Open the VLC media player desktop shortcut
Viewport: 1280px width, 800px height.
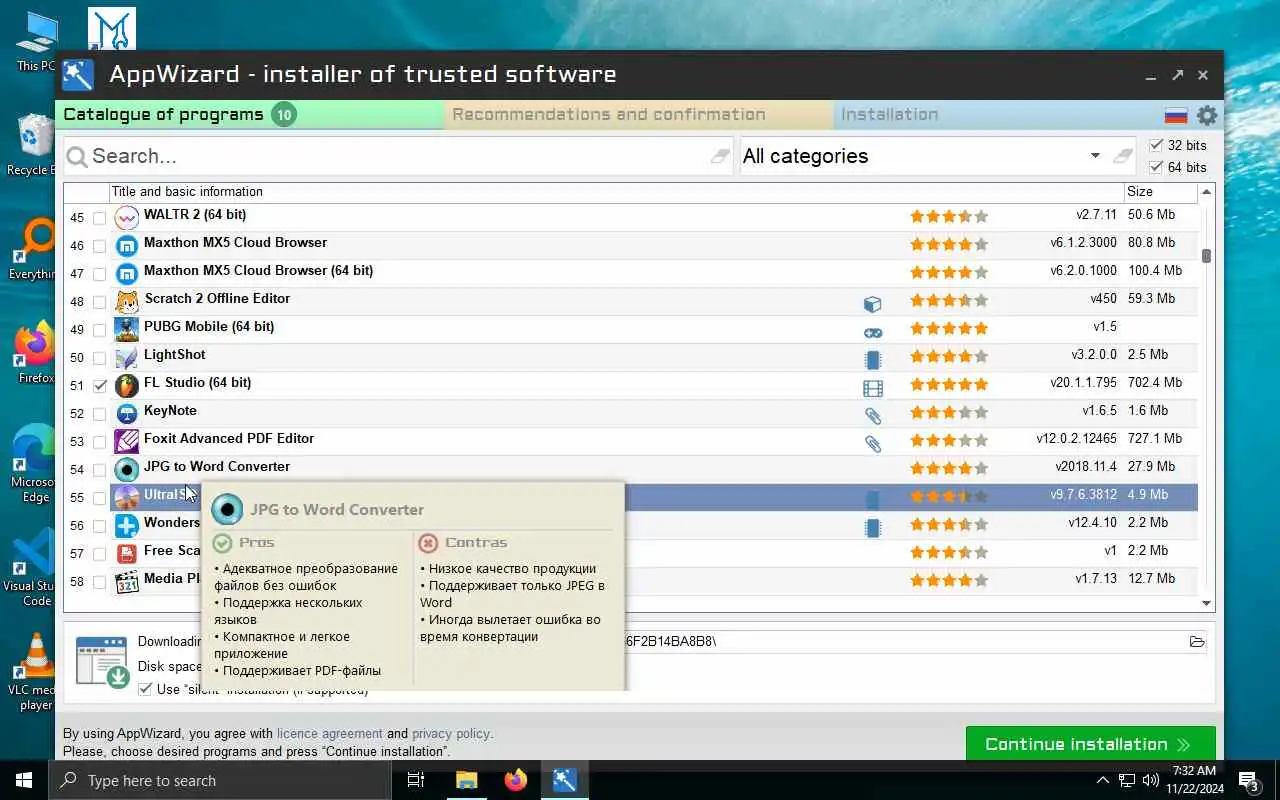pos(37,670)
